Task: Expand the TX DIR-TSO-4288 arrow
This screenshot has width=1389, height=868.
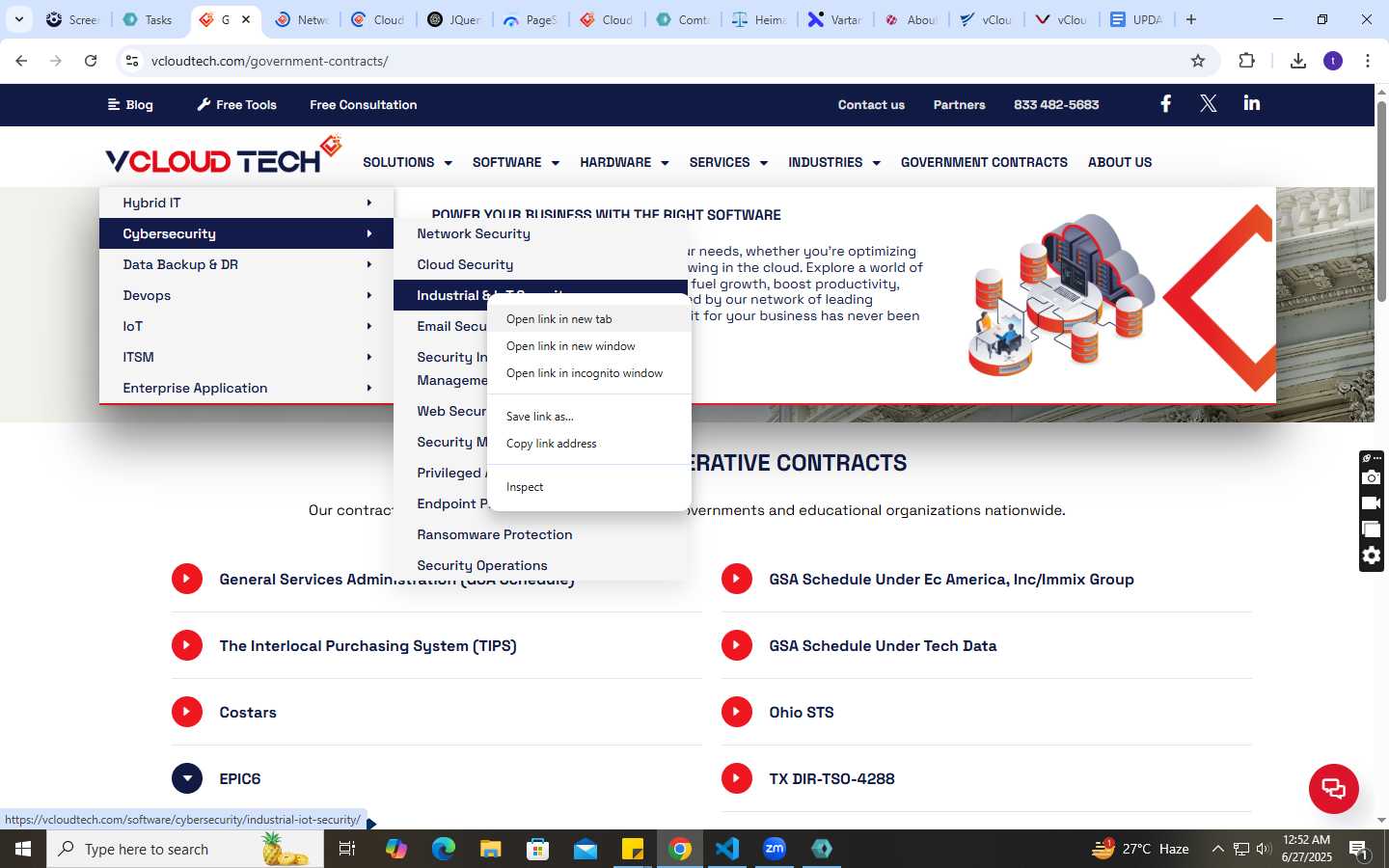Action: [737, 778]
